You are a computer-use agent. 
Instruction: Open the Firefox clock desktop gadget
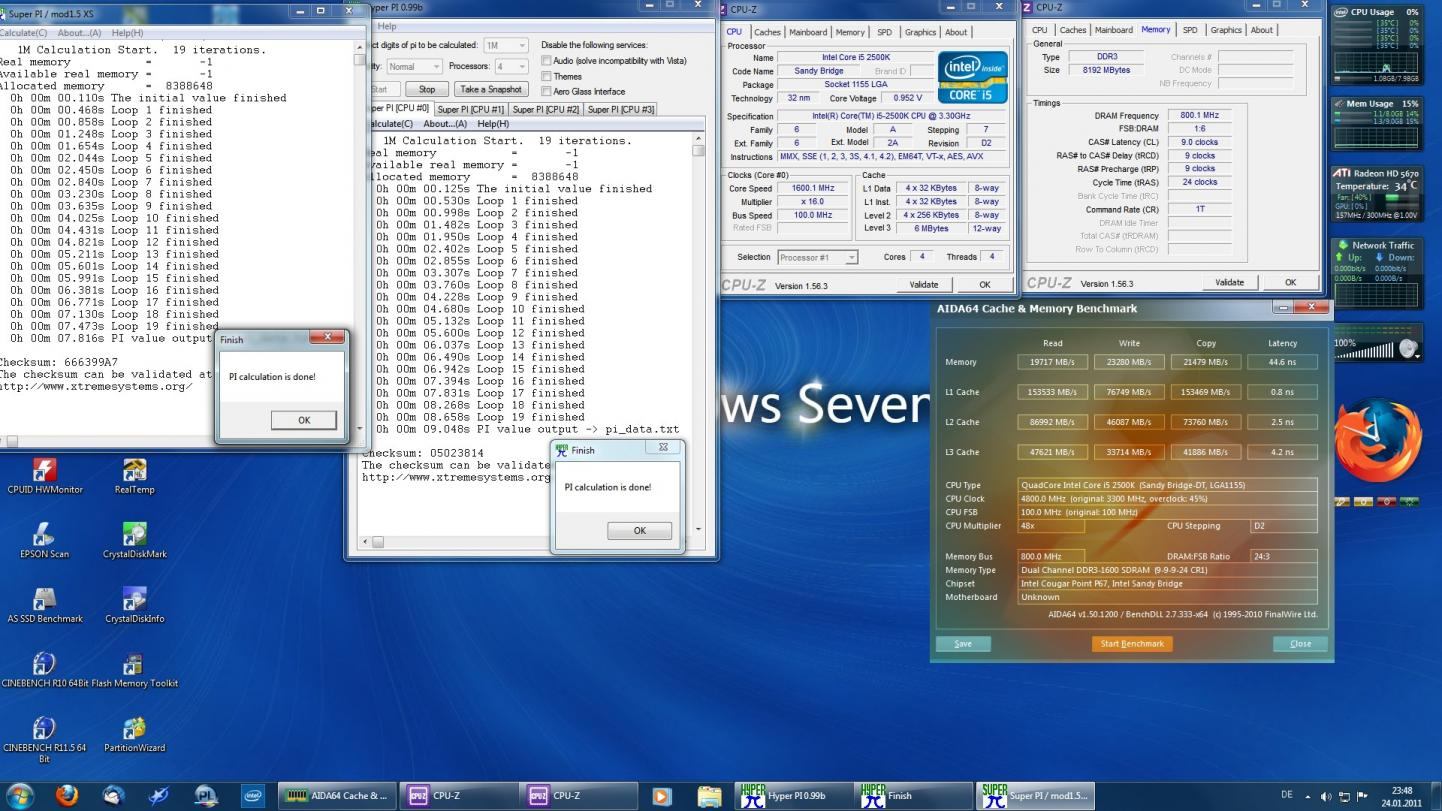pos(1376,442)
